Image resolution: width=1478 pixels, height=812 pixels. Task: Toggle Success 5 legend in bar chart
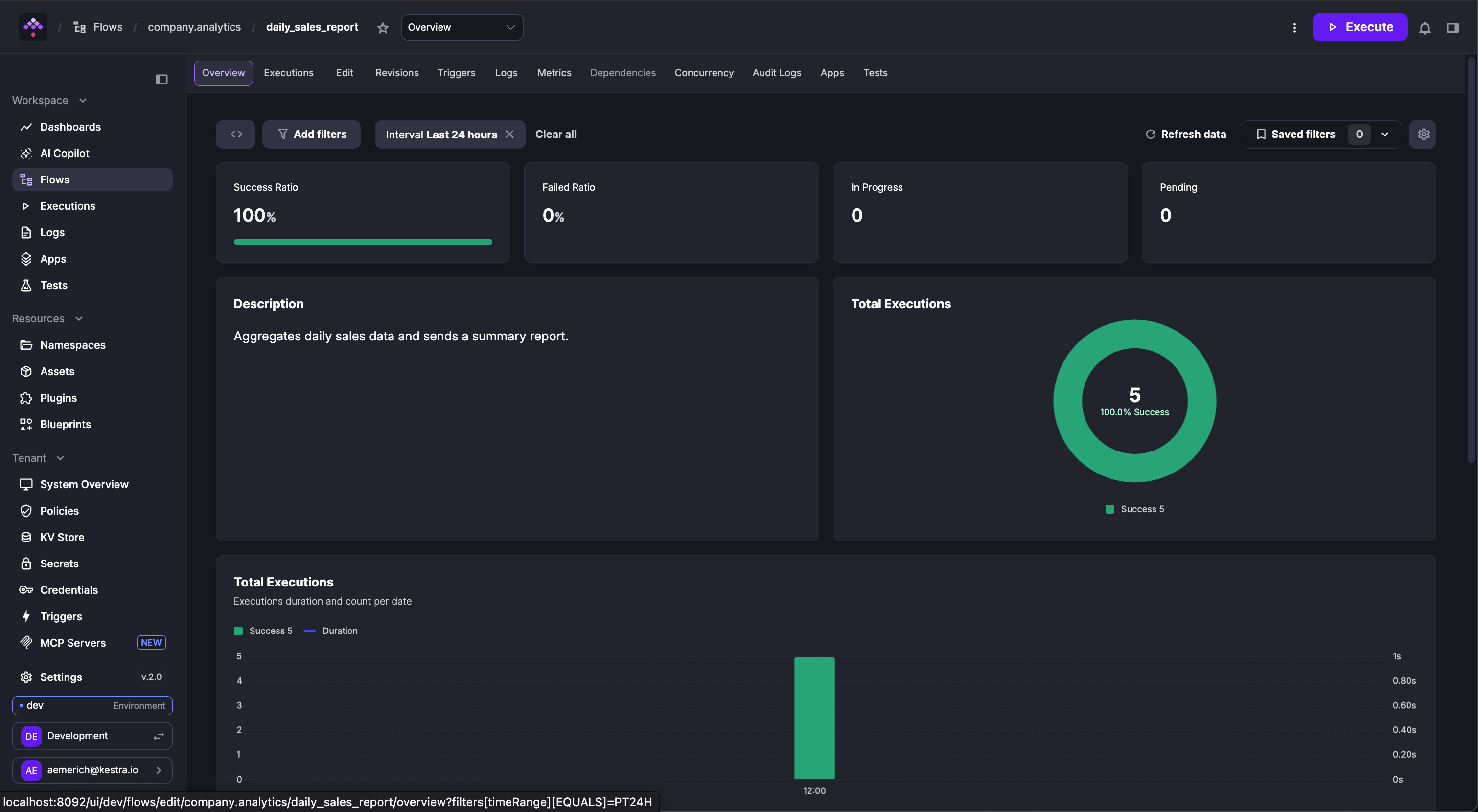(x=263, y=631)
